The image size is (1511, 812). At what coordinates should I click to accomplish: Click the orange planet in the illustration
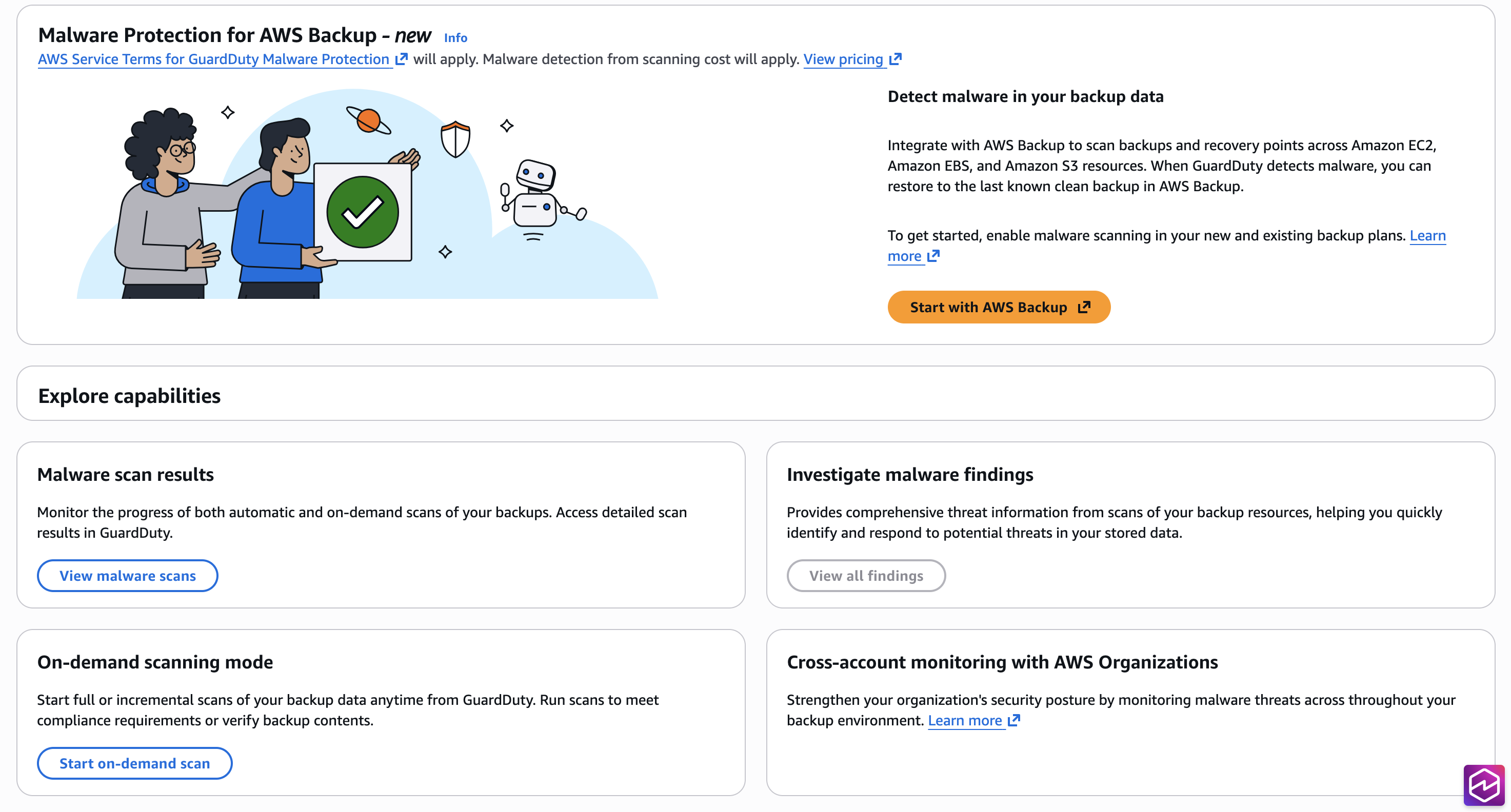point(368,120)
